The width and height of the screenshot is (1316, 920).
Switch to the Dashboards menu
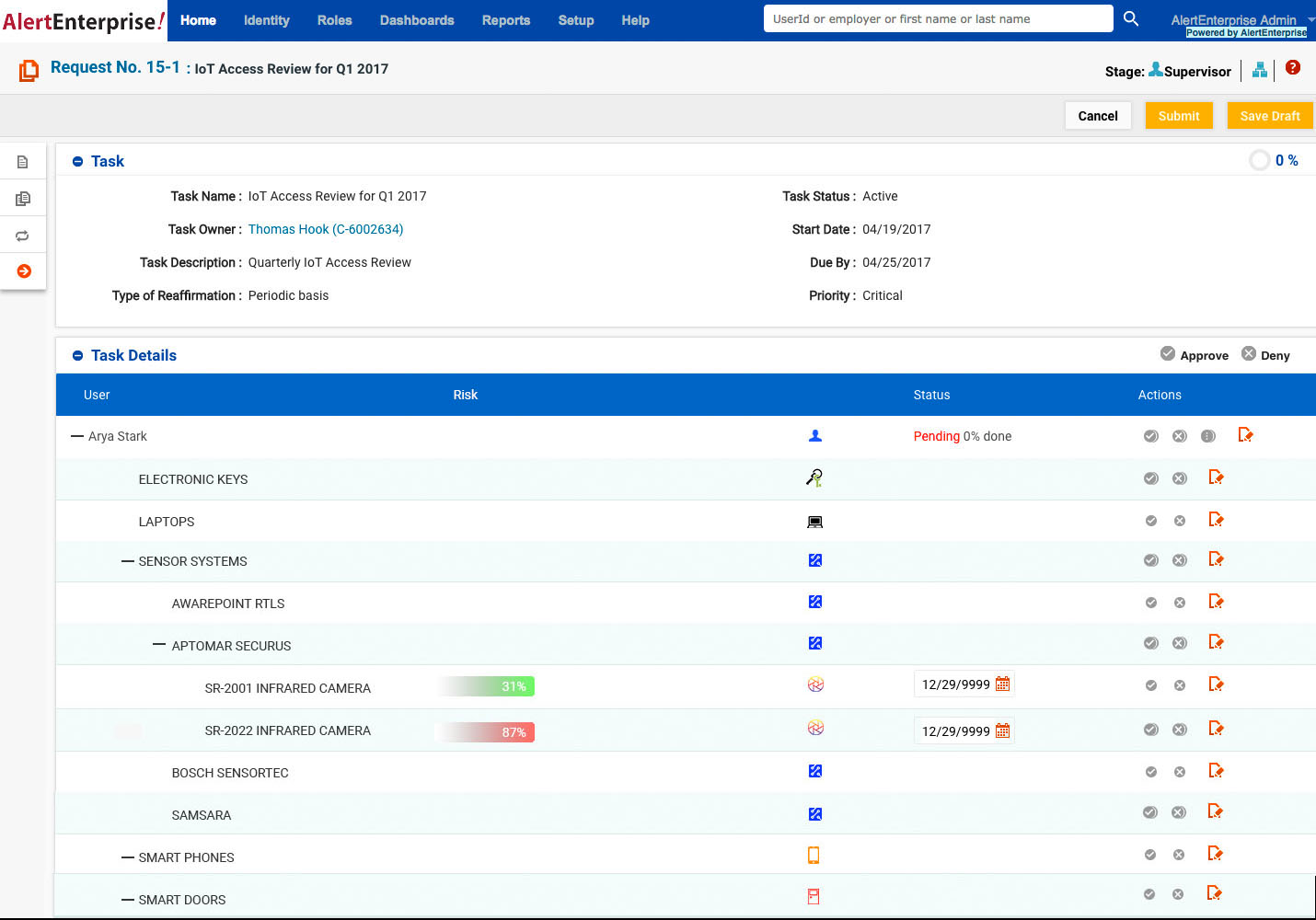[x=416, y=19]
